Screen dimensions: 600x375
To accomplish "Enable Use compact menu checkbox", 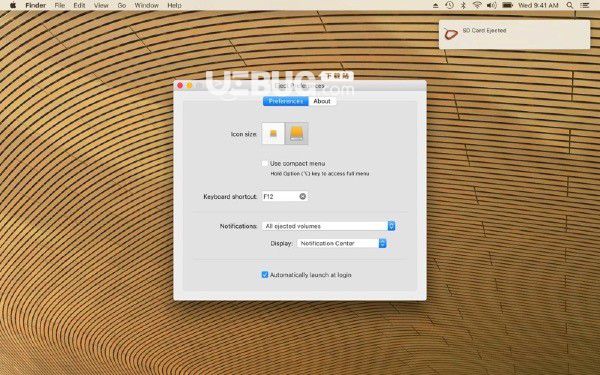I will pyautogui.click(x=265, y=163).
